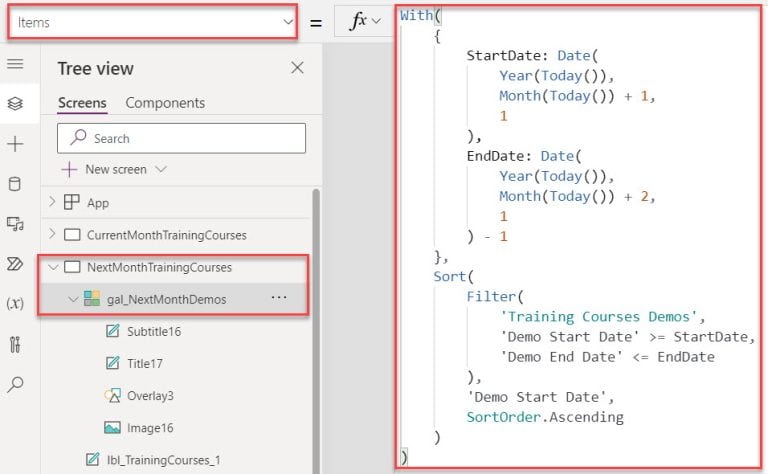Open the Power Automate icon
The width and height of the screenshot is (768, 474).
(15, 264)
